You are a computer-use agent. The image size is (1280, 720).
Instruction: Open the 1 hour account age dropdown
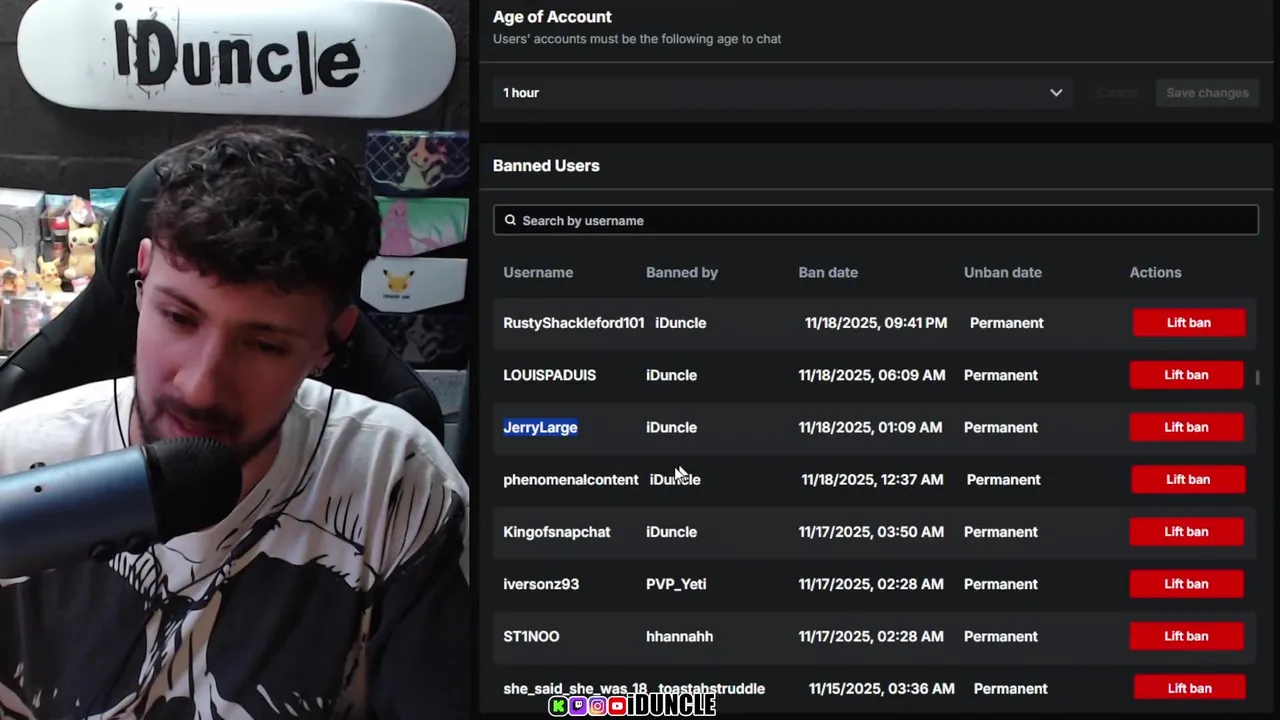click(x=783, y=93)
